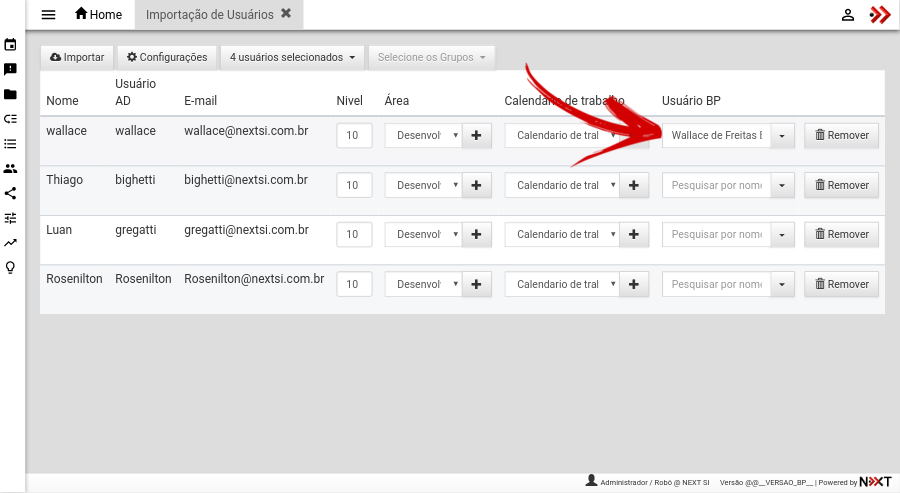Screen dimensions: 900x493
Task: Open the hamburger menu
Action: coord(48,15)
